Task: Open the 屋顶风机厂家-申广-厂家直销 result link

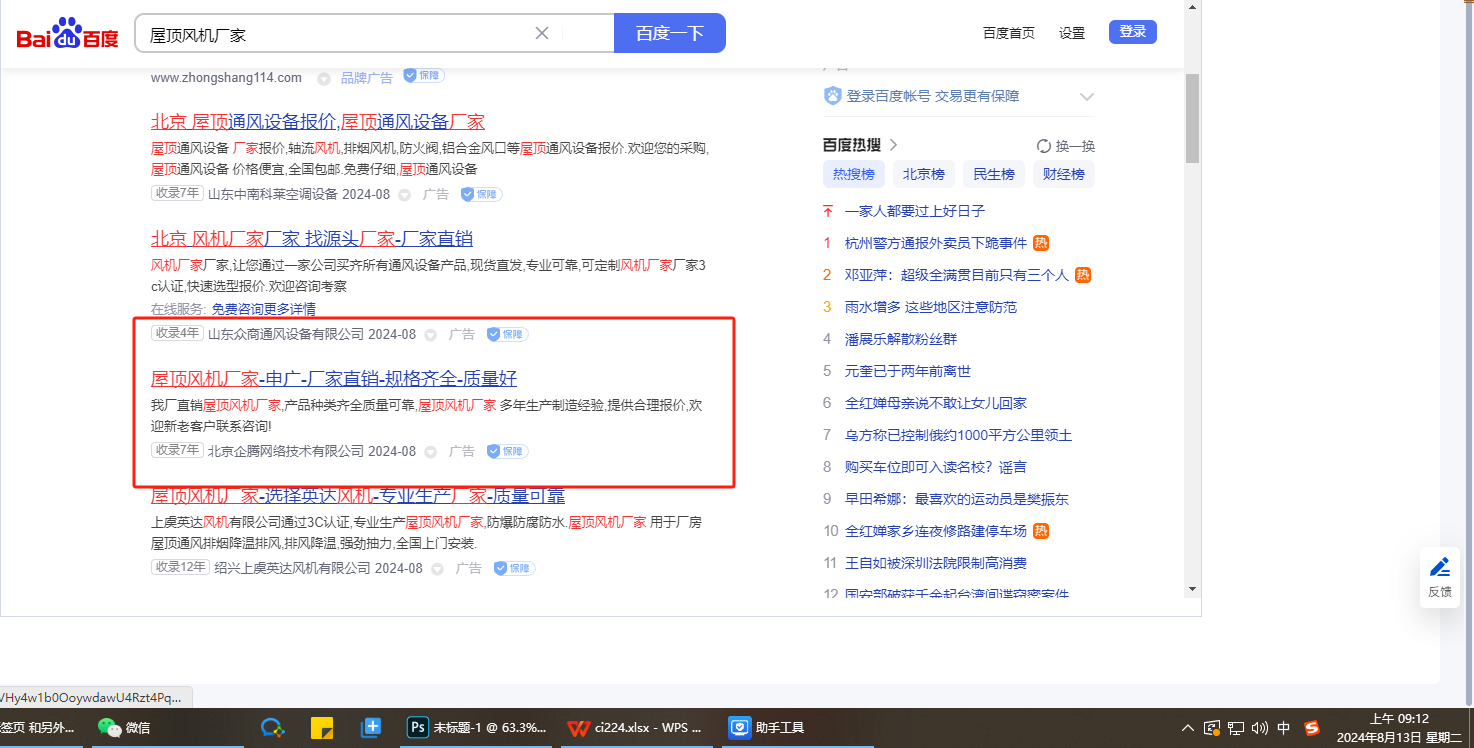Action: coord(333,379)
